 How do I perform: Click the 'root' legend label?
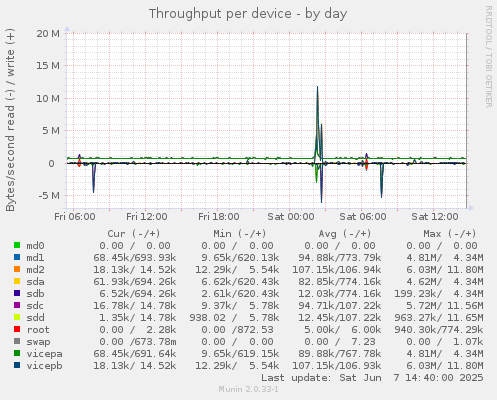pos(38,330)
